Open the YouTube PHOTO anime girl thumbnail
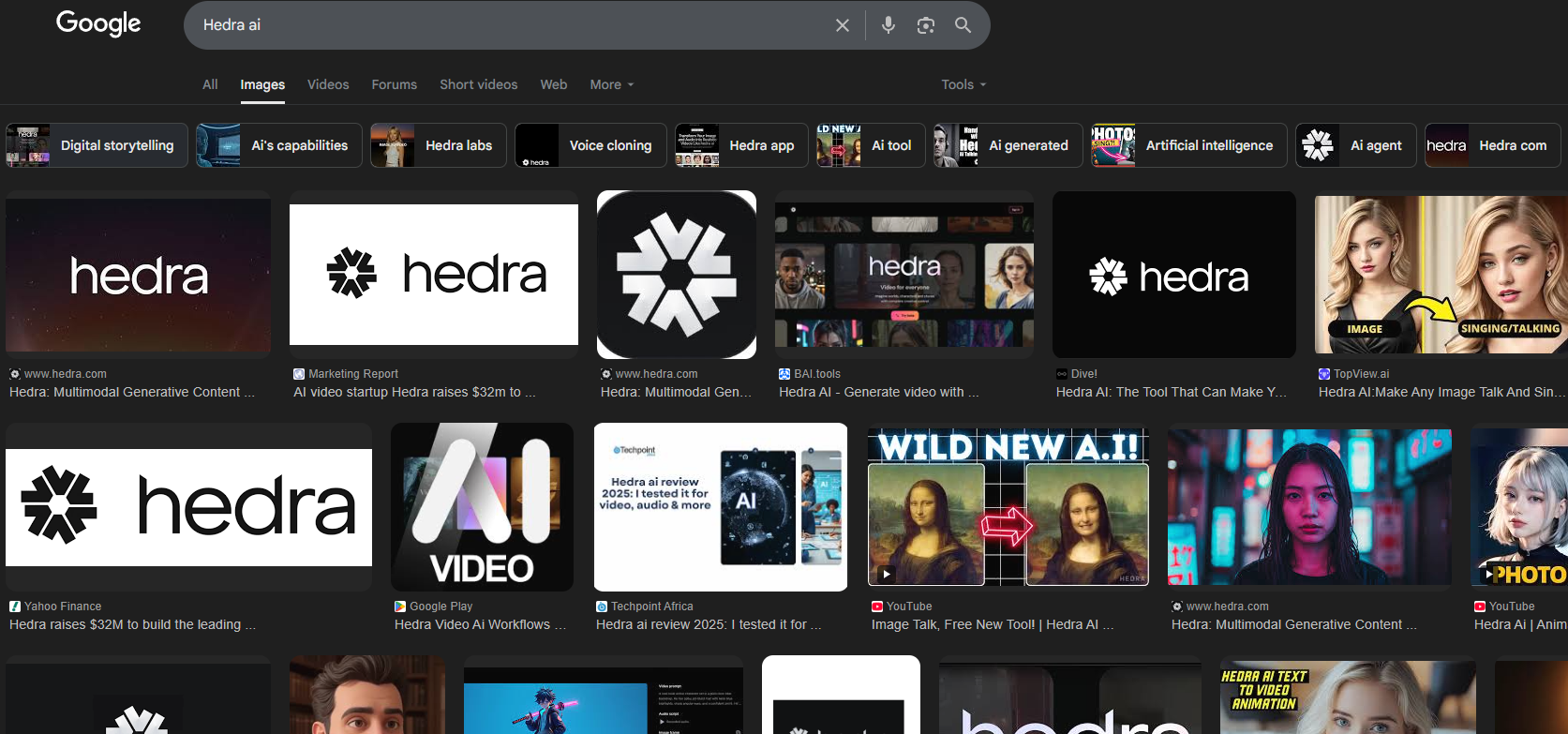The image size is (1568, 734). [1519, 507]
